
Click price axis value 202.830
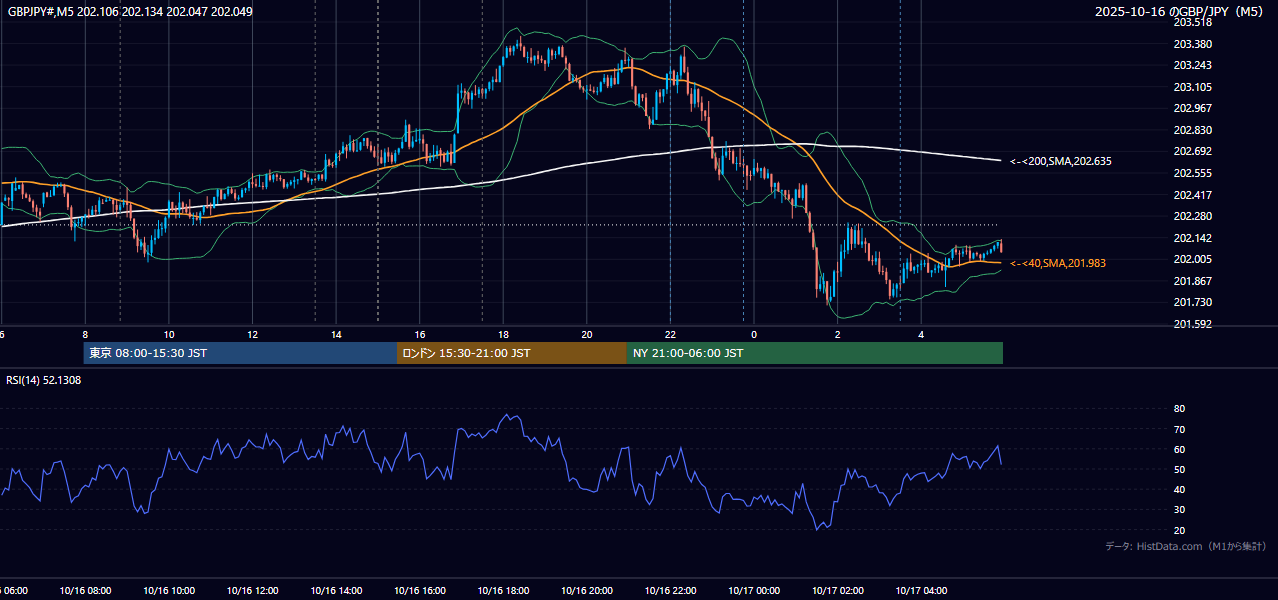(1193, 130)
